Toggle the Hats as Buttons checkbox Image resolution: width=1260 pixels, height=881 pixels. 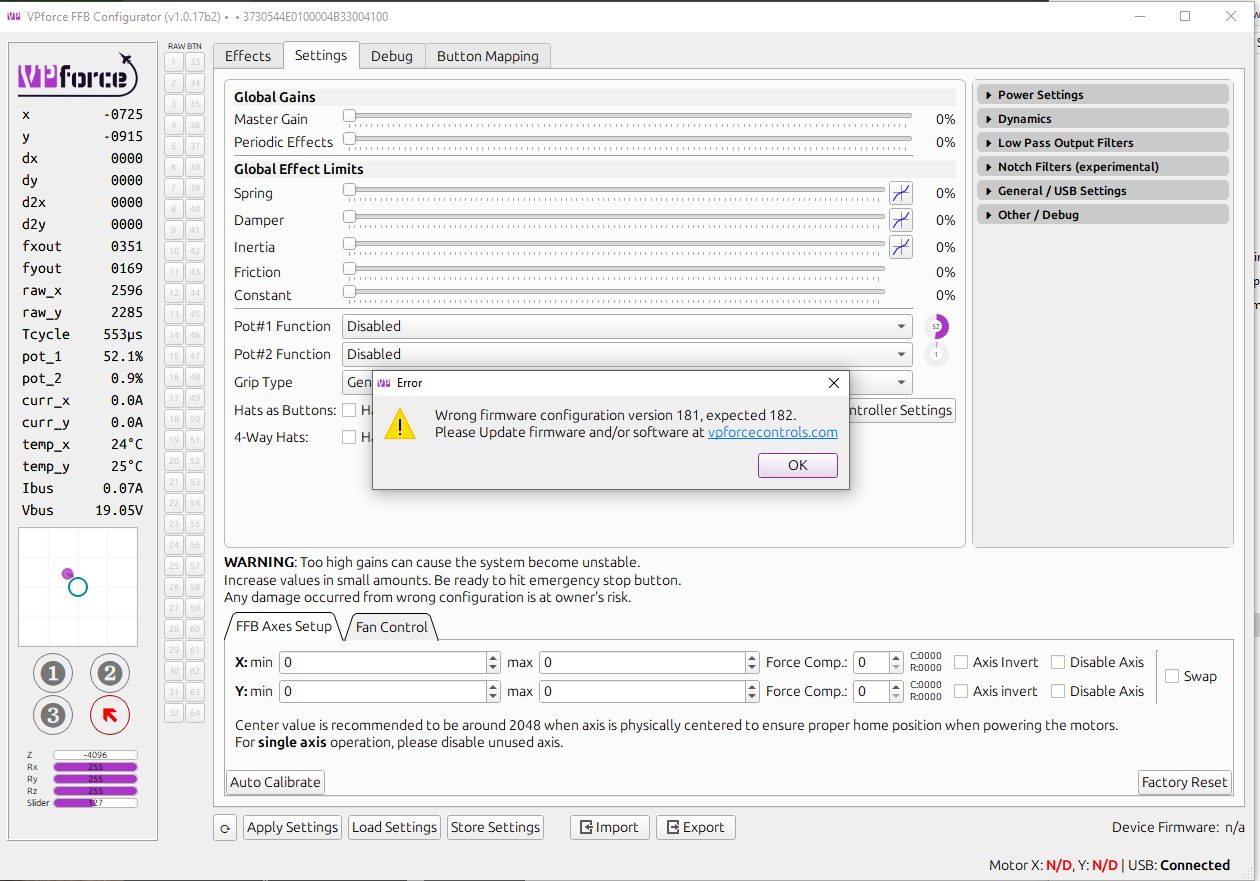(349, 410)
